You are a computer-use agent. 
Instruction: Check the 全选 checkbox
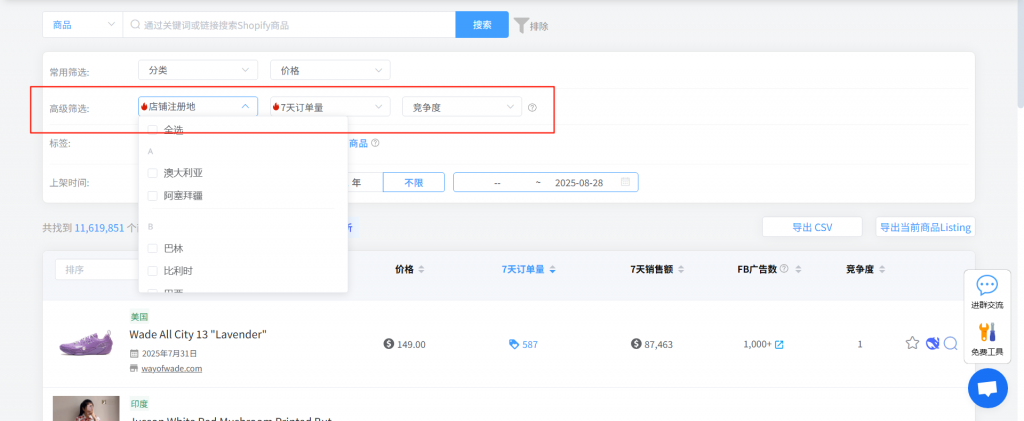point(152,129)
